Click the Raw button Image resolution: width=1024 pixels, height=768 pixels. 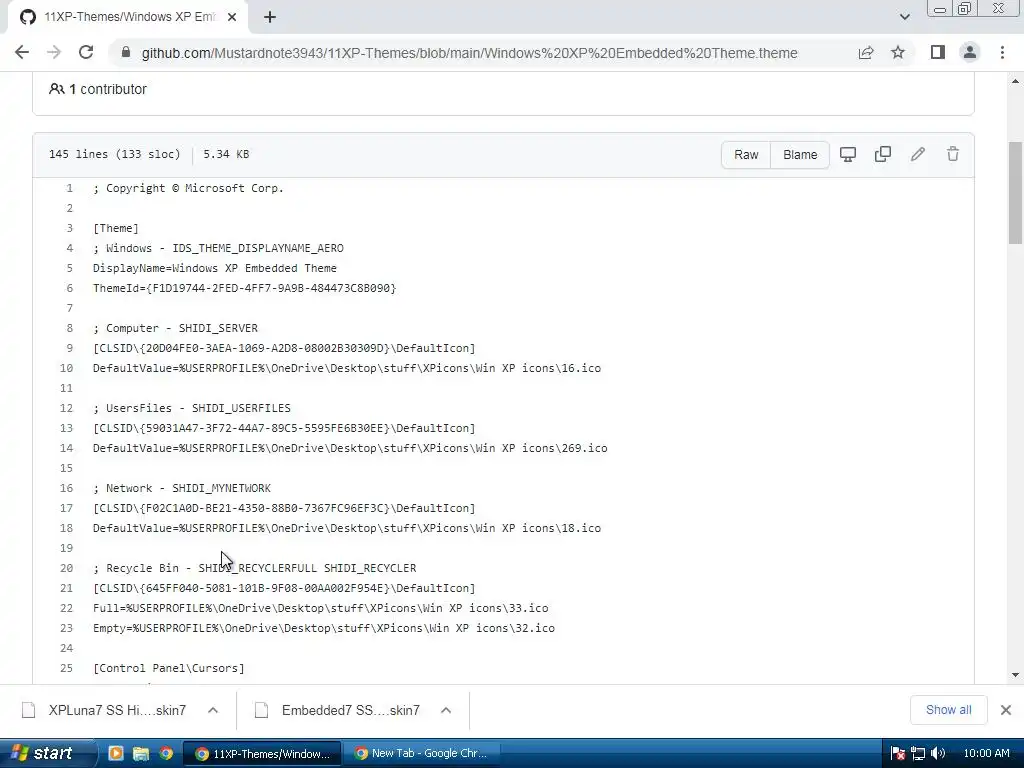point(746,155)
